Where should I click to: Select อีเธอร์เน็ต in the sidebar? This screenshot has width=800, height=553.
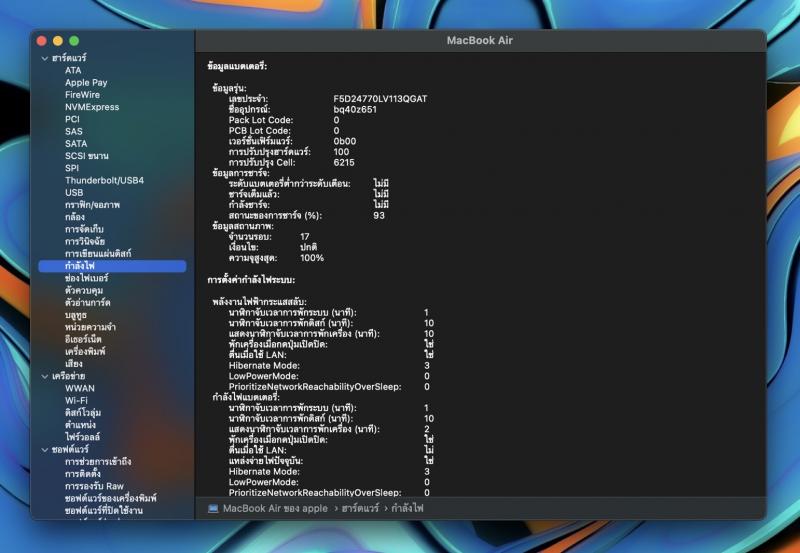(83, 339)
